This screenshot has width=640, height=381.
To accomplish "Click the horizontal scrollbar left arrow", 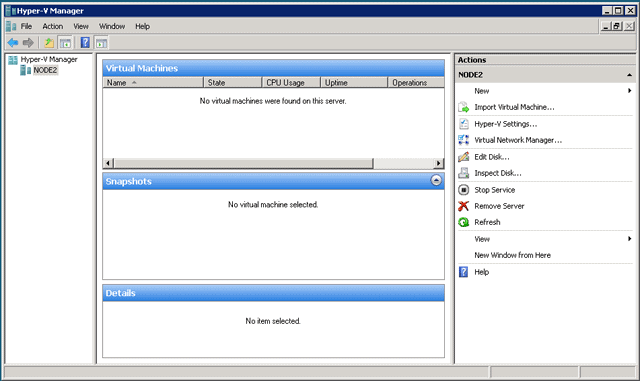I will point(108,163).
